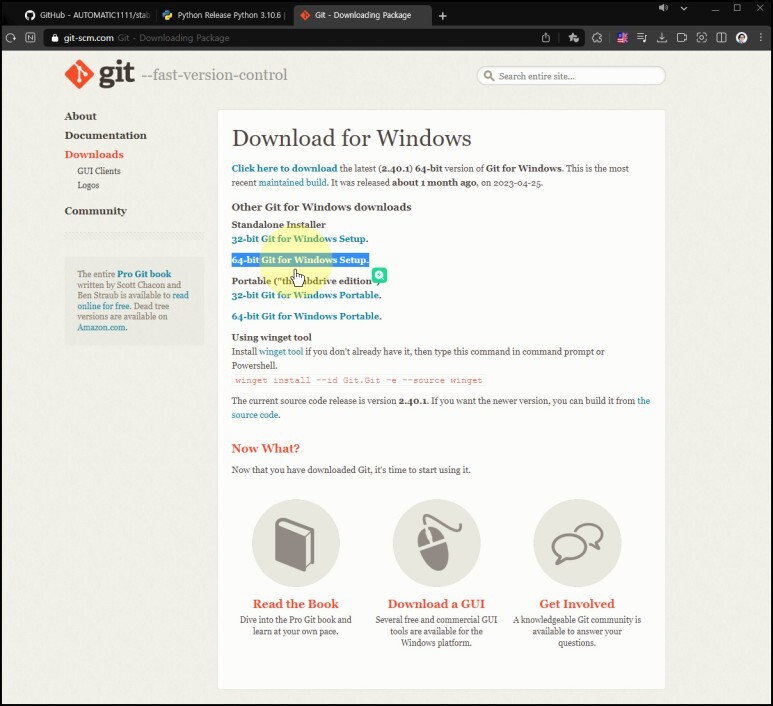Click the Git logo on the page header

pyautogui.click(x=99, y=74)
